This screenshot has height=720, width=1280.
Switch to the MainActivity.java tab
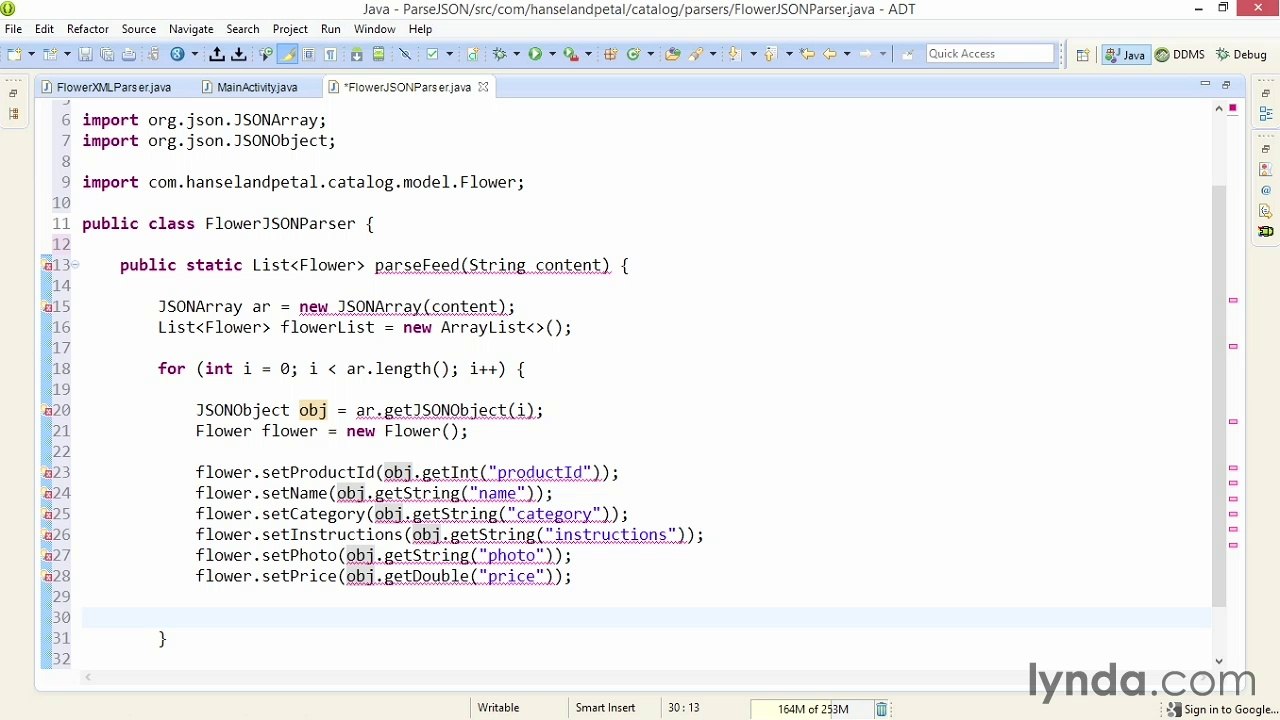[x=250, y=87]
